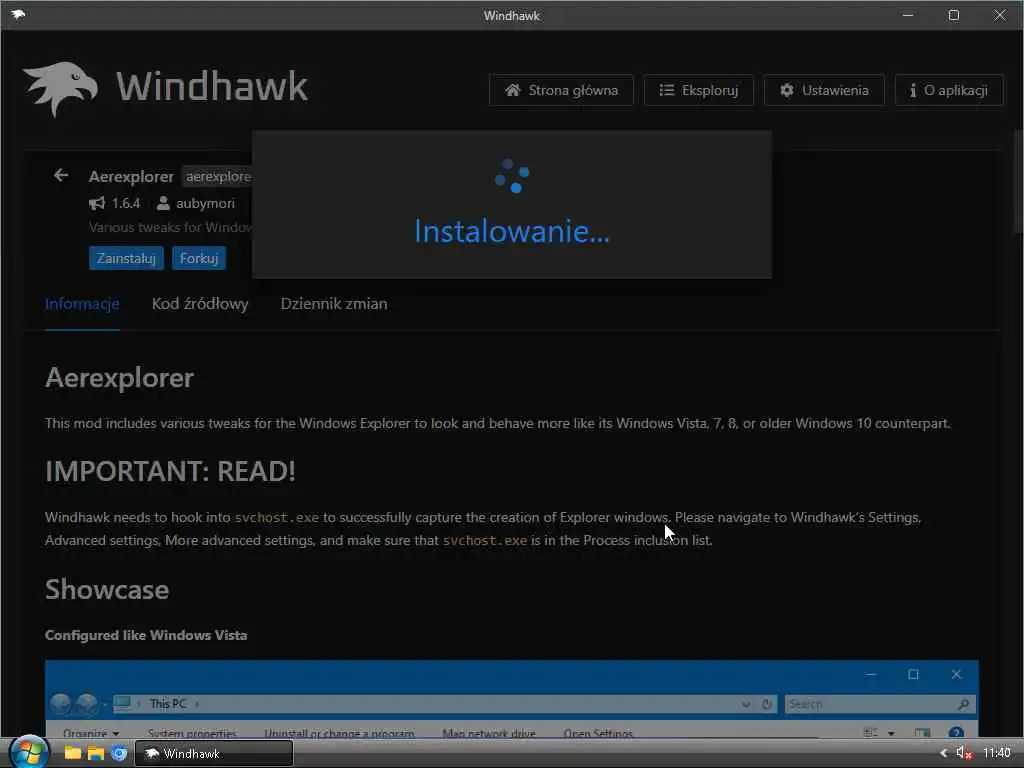Click the back arrow beside Aerexplorer
Image resolution: width=1024 pixels, height=768 pixels.
(61, 175)
